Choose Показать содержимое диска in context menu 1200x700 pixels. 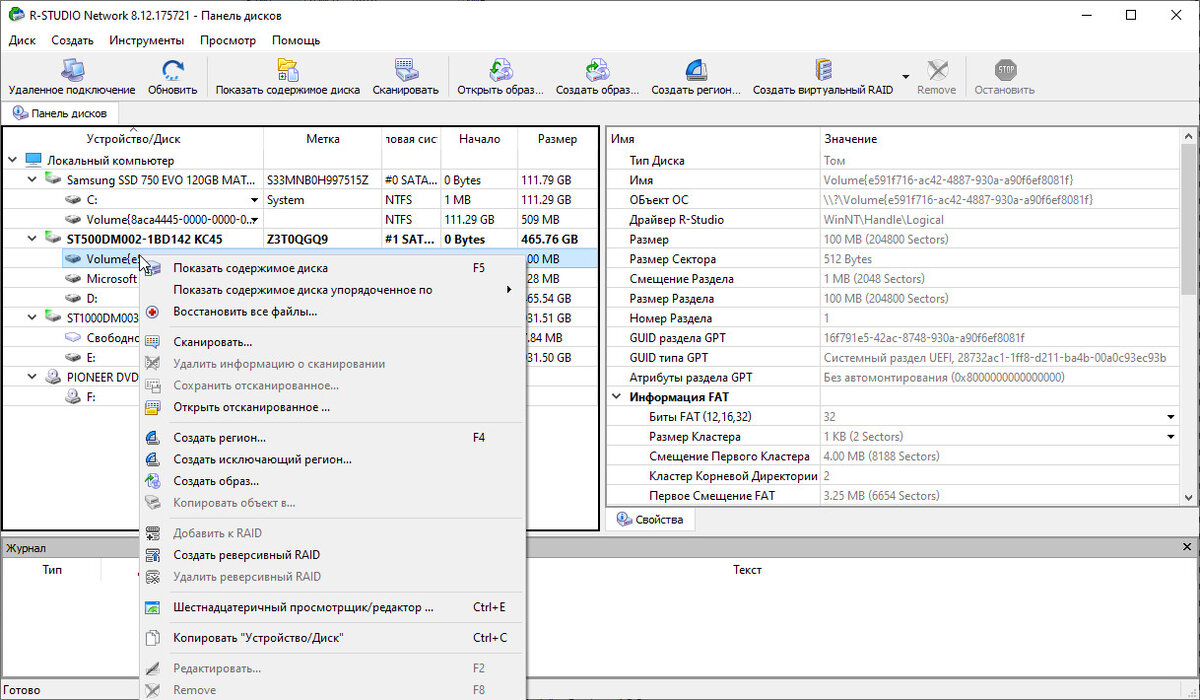pyautogui.click(x=332, y=268)
